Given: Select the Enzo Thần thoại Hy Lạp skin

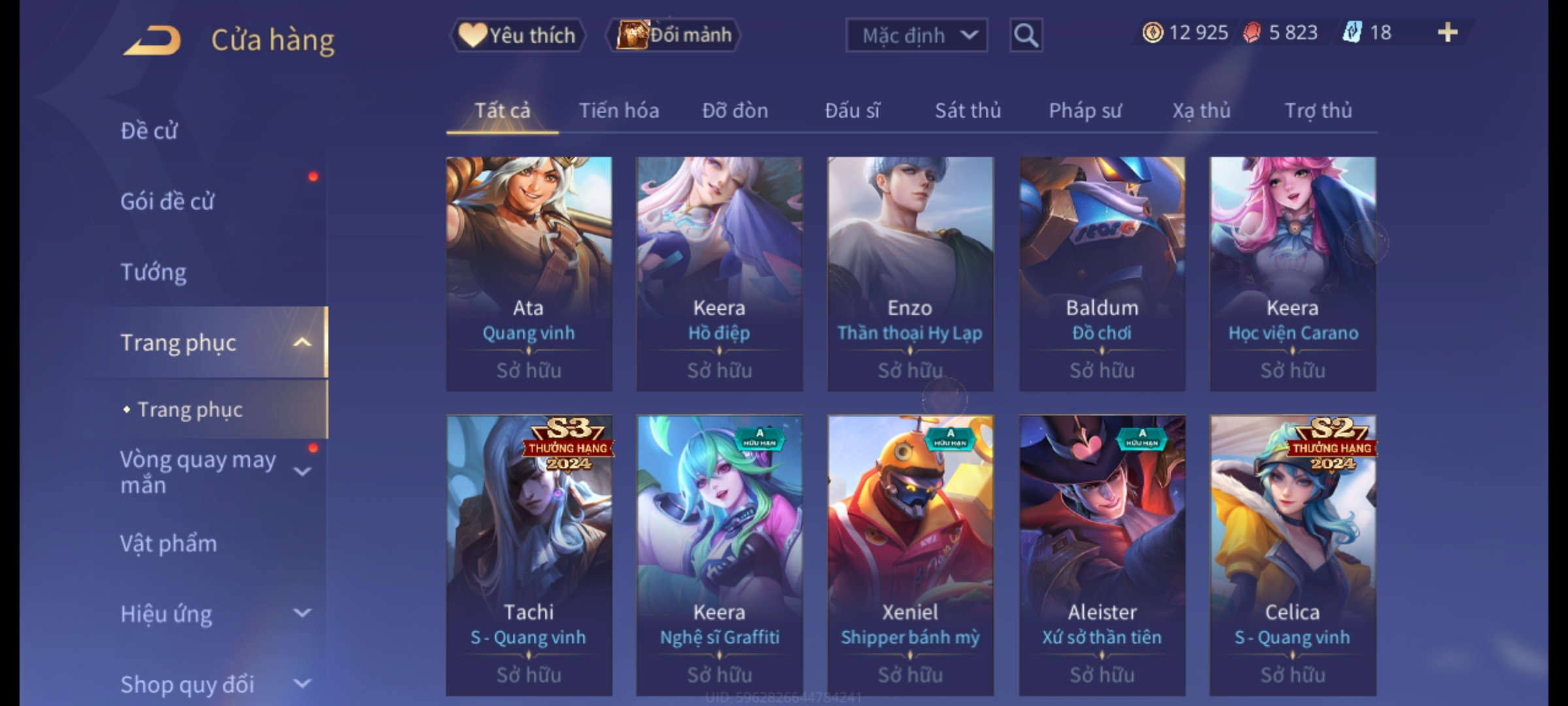Looking at the screenshot, I should 910,274.
